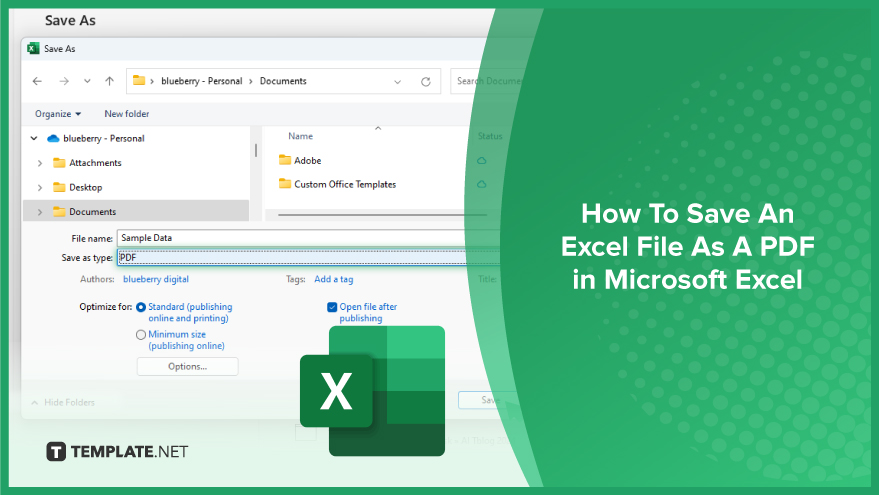879x495 pixels.
Task: Collapse the blueberry - Personal tree node
Action: [34, 138]
